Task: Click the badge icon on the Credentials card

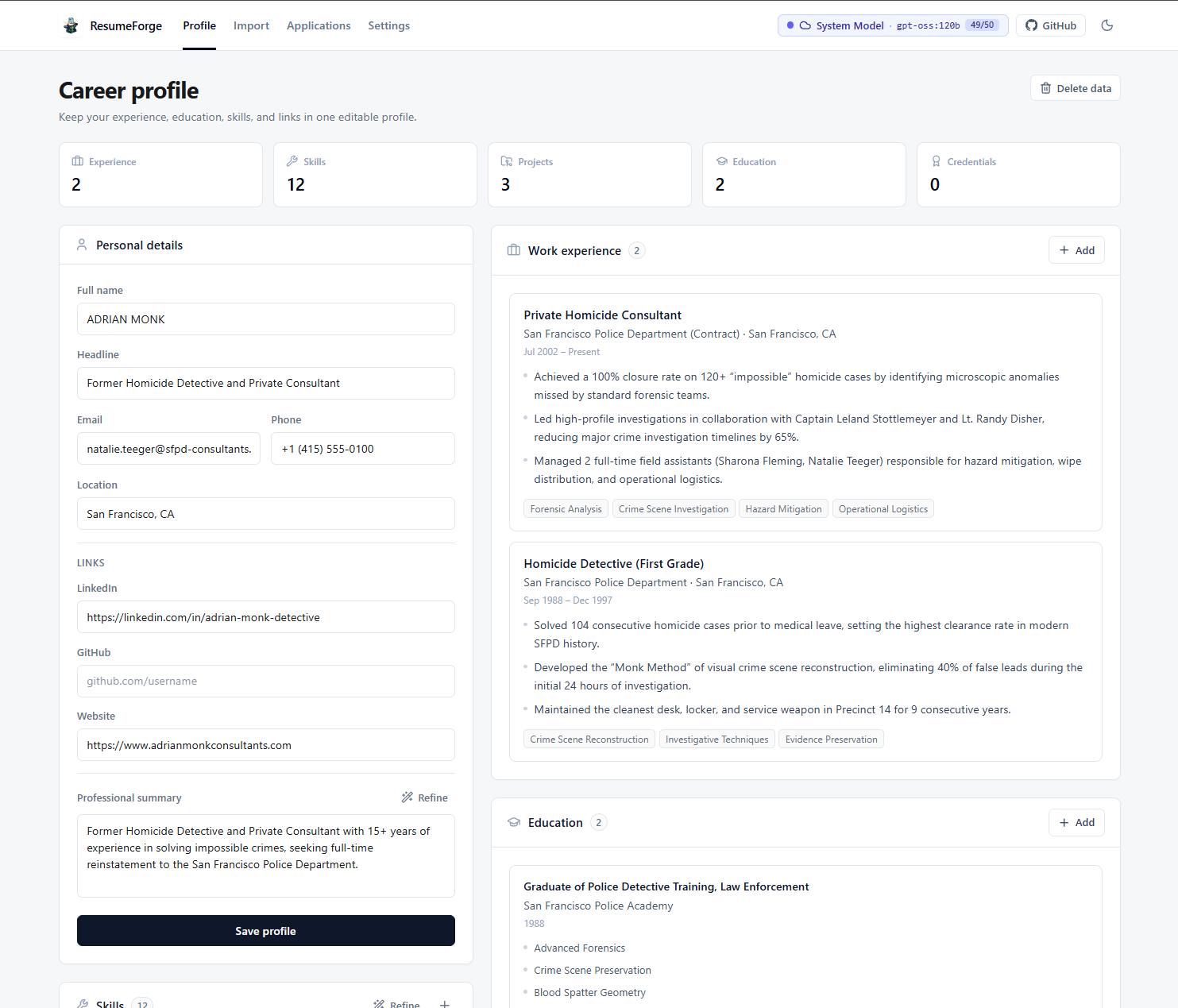Action: [936, 161]
